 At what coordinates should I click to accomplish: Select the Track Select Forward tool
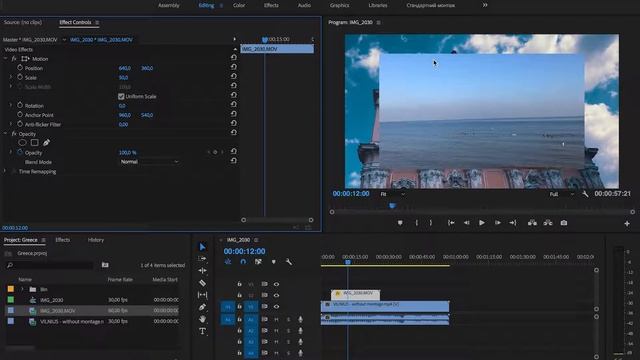pyautogui.click(x=202, y=259)
